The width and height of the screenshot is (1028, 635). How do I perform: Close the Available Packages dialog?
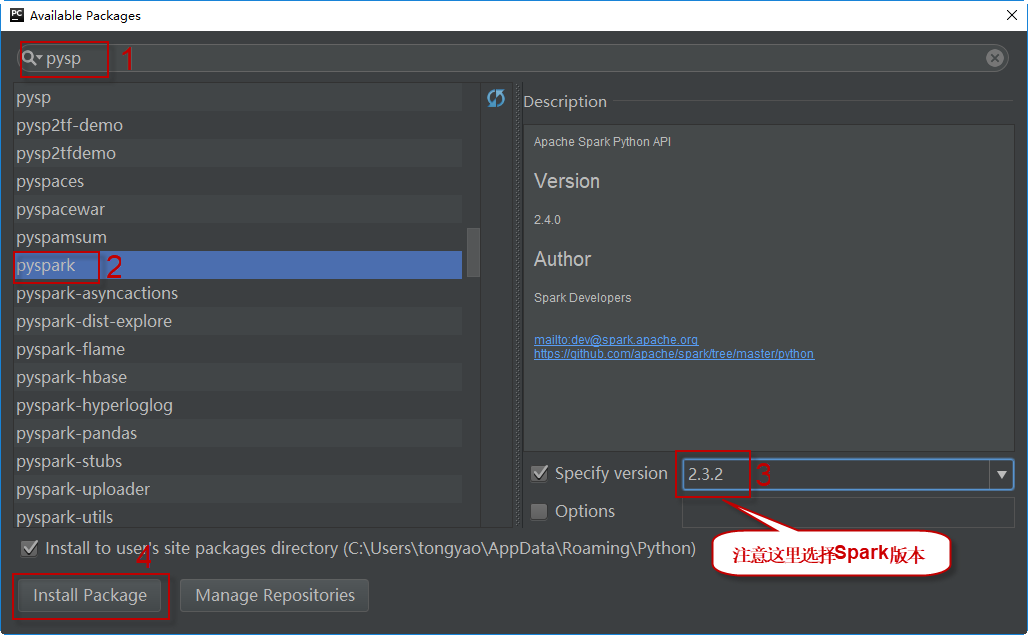(x=1010, y=15)
